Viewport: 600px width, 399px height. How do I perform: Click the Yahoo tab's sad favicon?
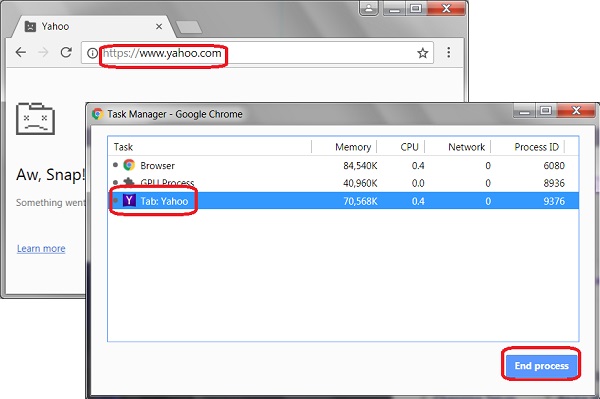pyautogui.click(x=30, y=26)
